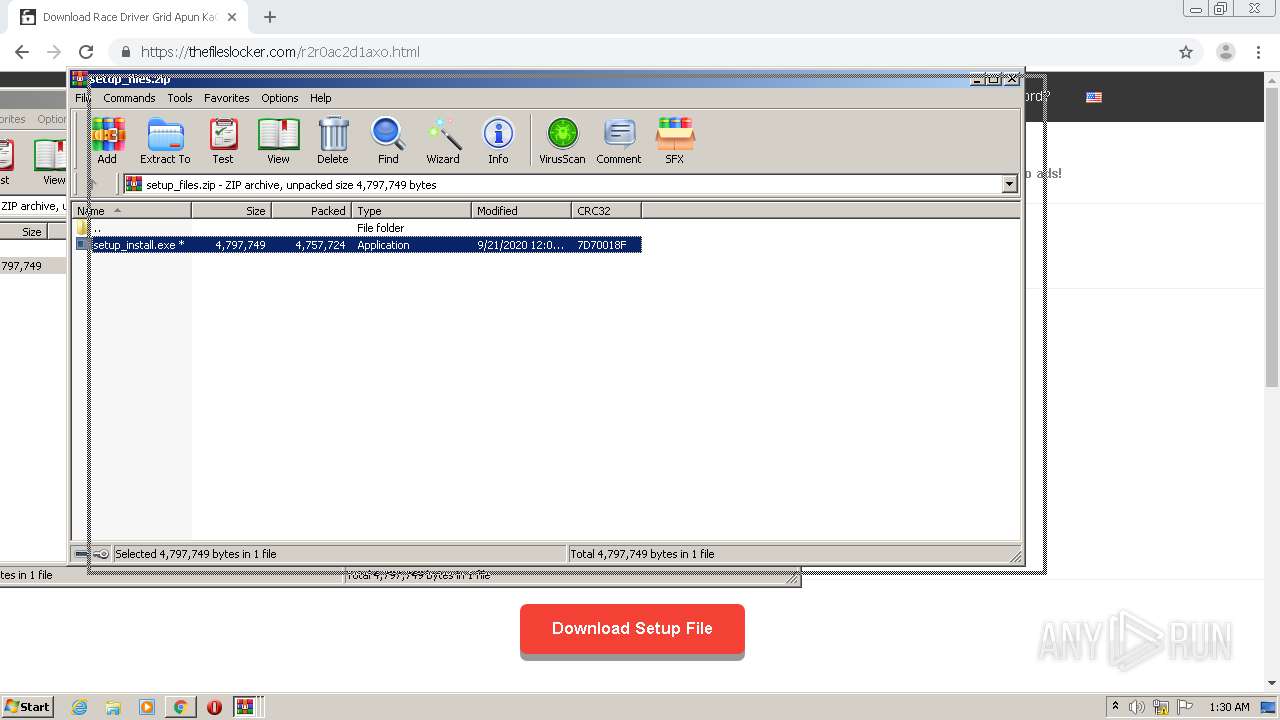This screenshot has height=720, width=1280.
Task: Open the Favorites menu
Action: tap(227, 98)
